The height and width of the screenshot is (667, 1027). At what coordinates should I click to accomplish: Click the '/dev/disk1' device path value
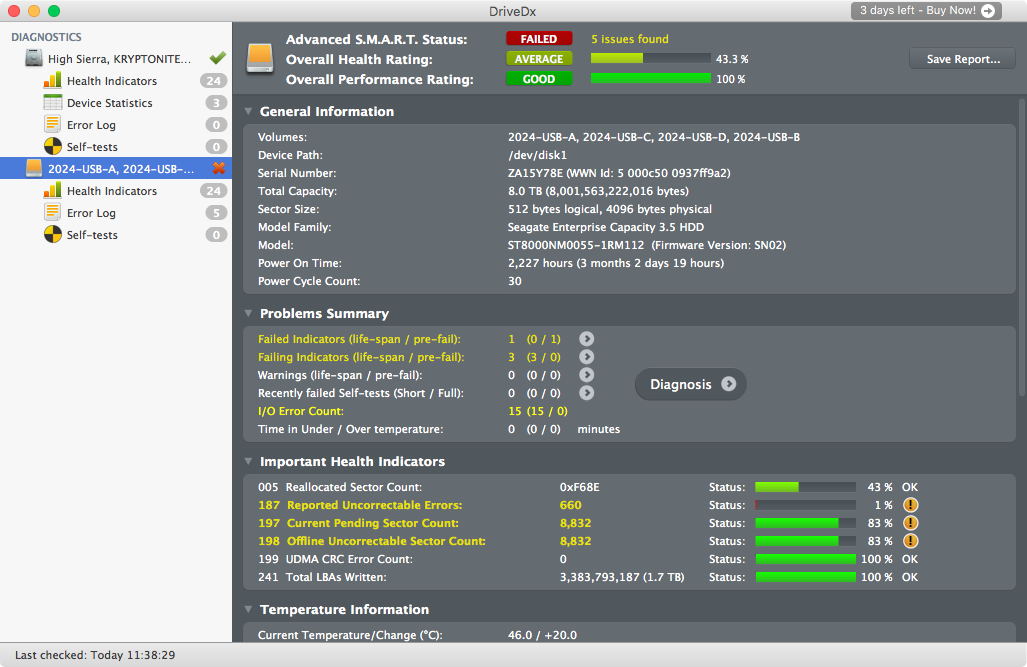click(537, 155)
